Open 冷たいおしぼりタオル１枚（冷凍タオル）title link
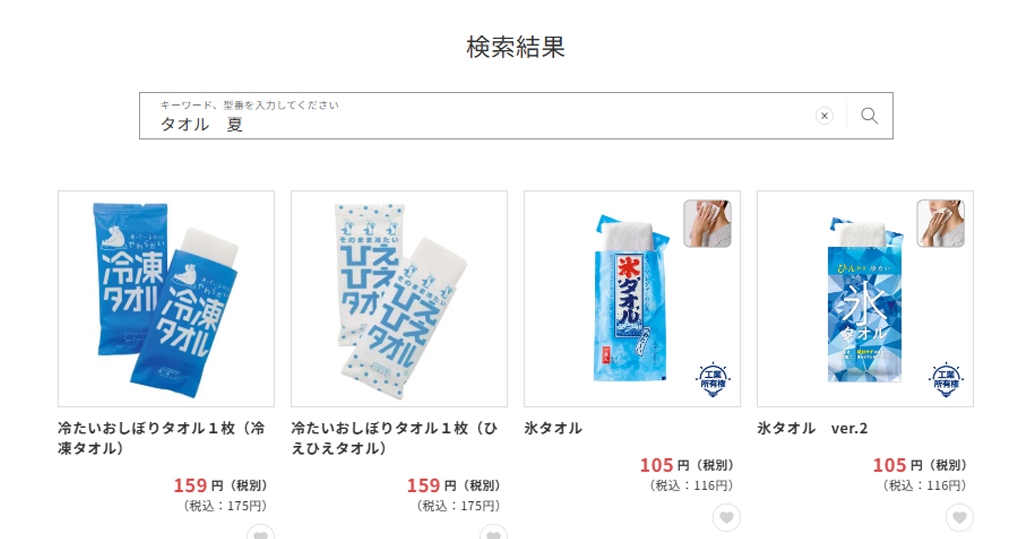This screenshot has width=1024, height=539. tap(161, 438)
